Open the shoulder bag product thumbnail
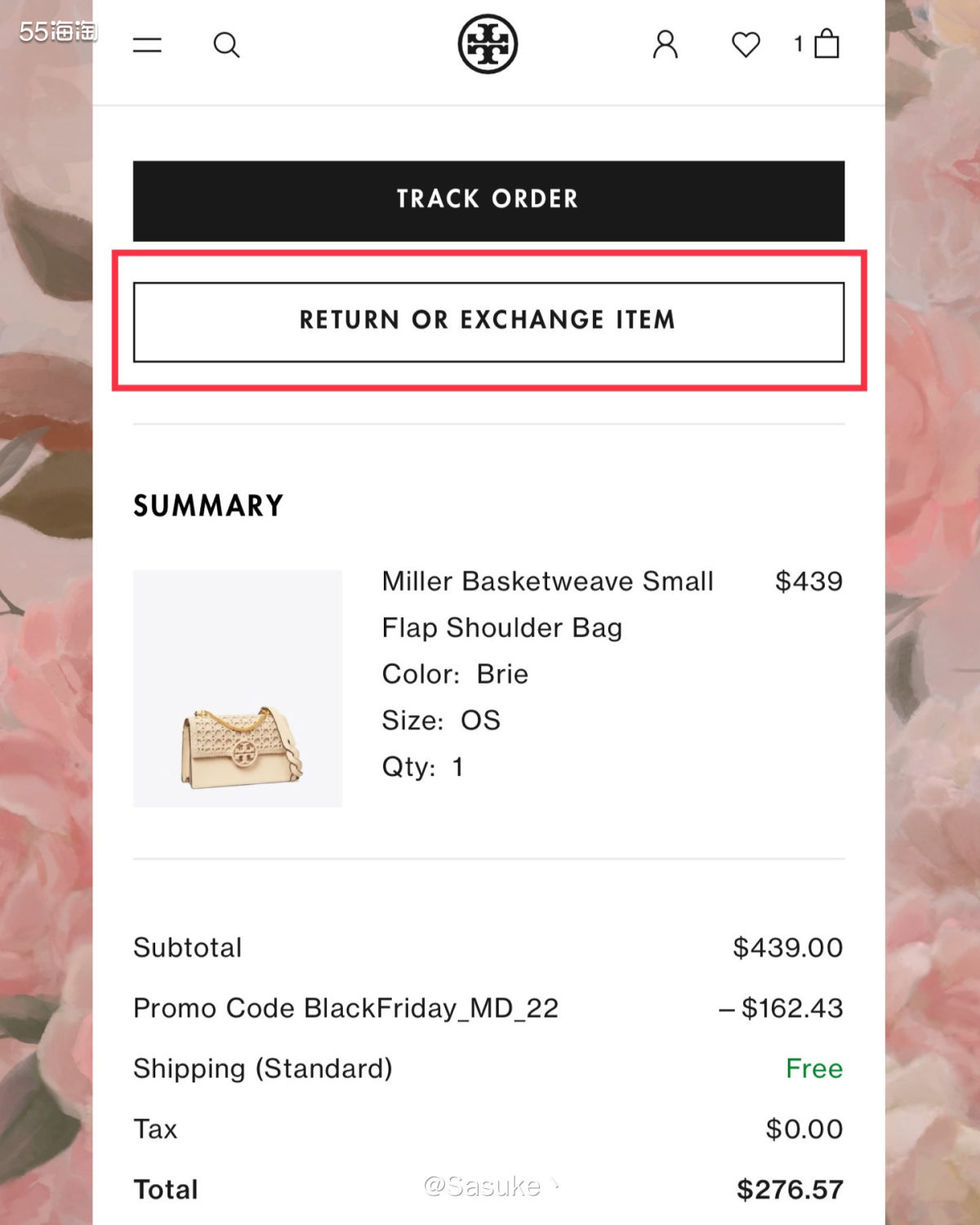This screenshot has width=980, height=1225. click(238, 688)
